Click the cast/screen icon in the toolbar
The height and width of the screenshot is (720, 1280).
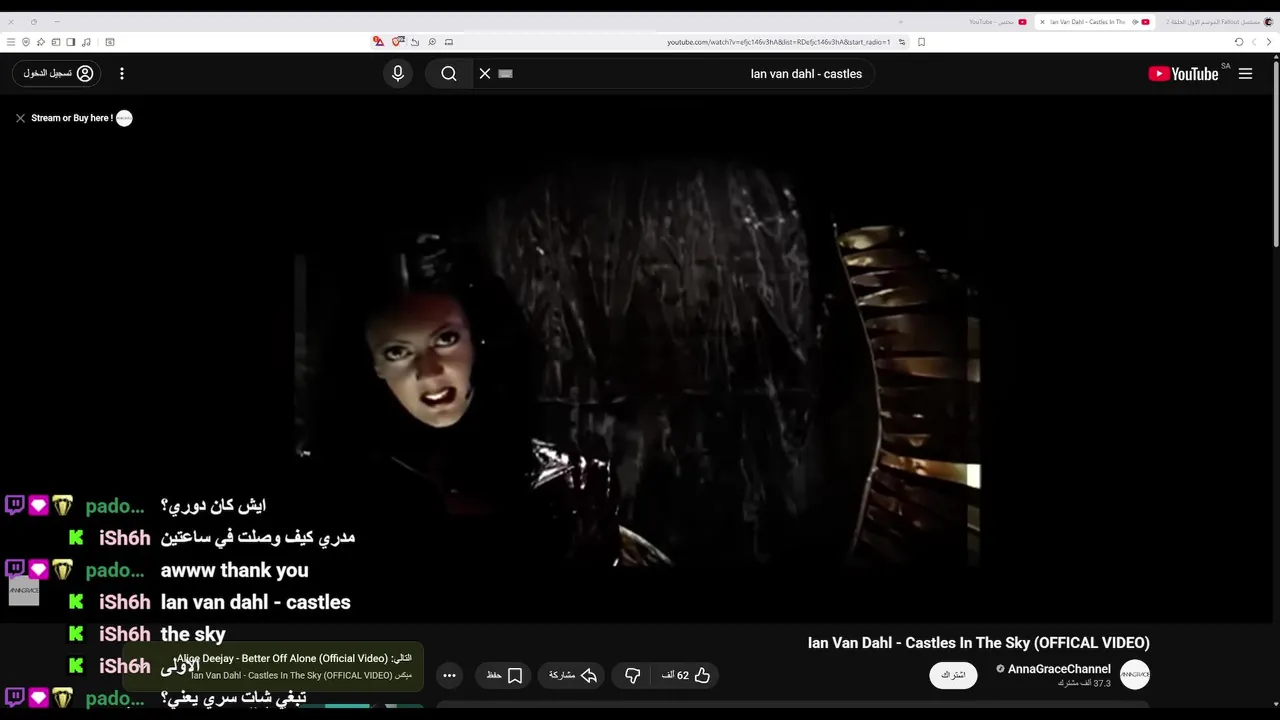click(x=449, y=42)
